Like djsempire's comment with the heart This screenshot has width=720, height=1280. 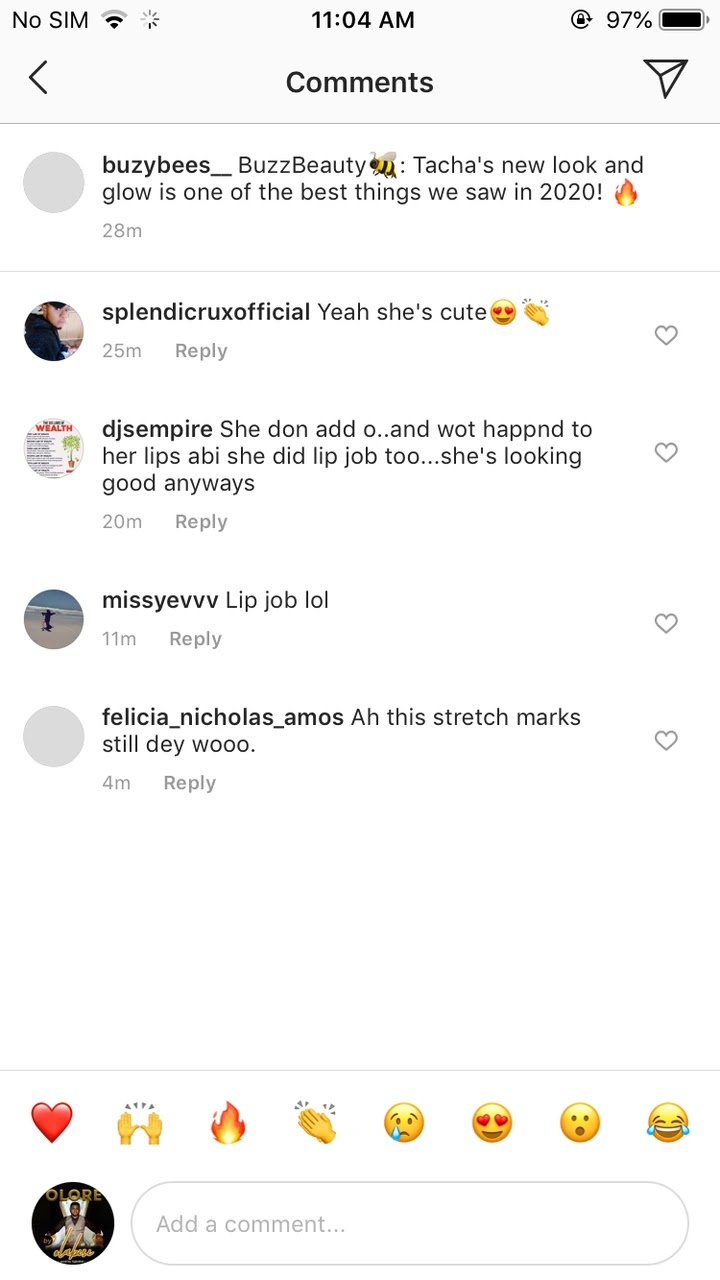point(666,453)
